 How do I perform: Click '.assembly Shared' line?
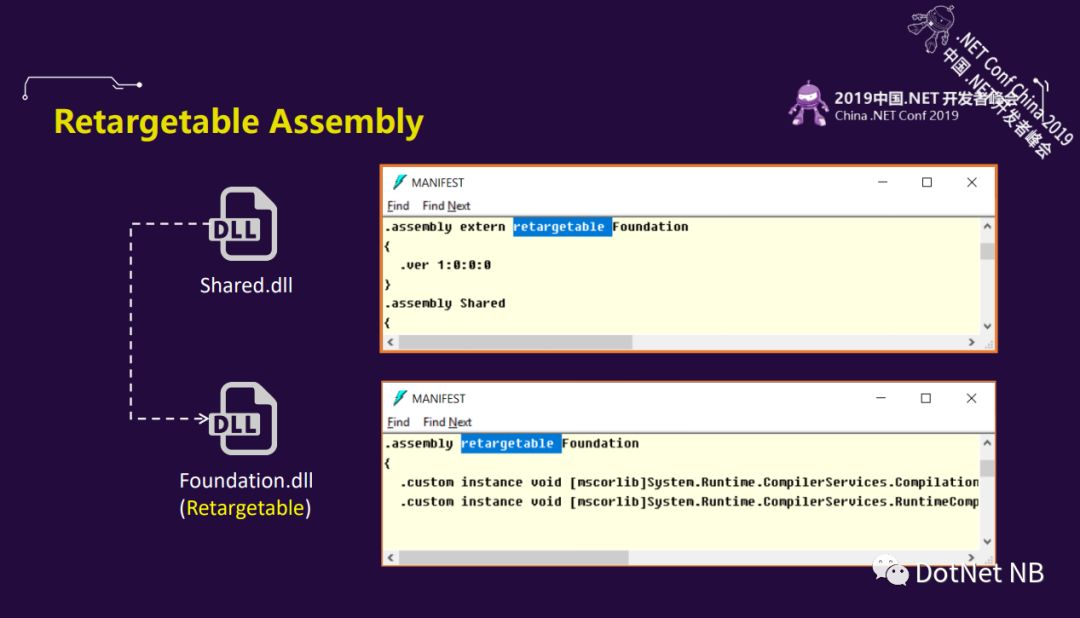click(446, 303)
